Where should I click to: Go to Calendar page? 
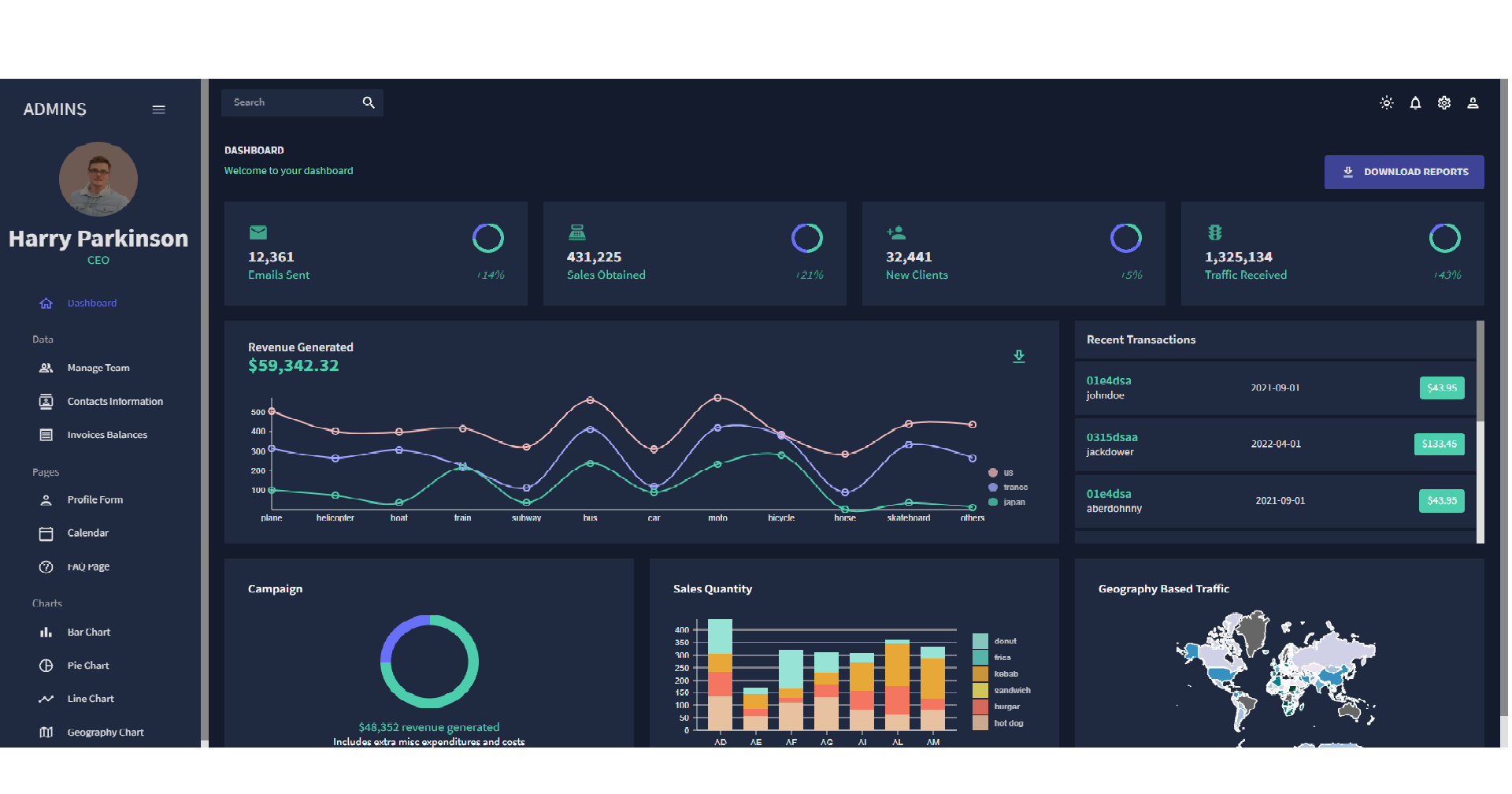(x=87, y=533)
